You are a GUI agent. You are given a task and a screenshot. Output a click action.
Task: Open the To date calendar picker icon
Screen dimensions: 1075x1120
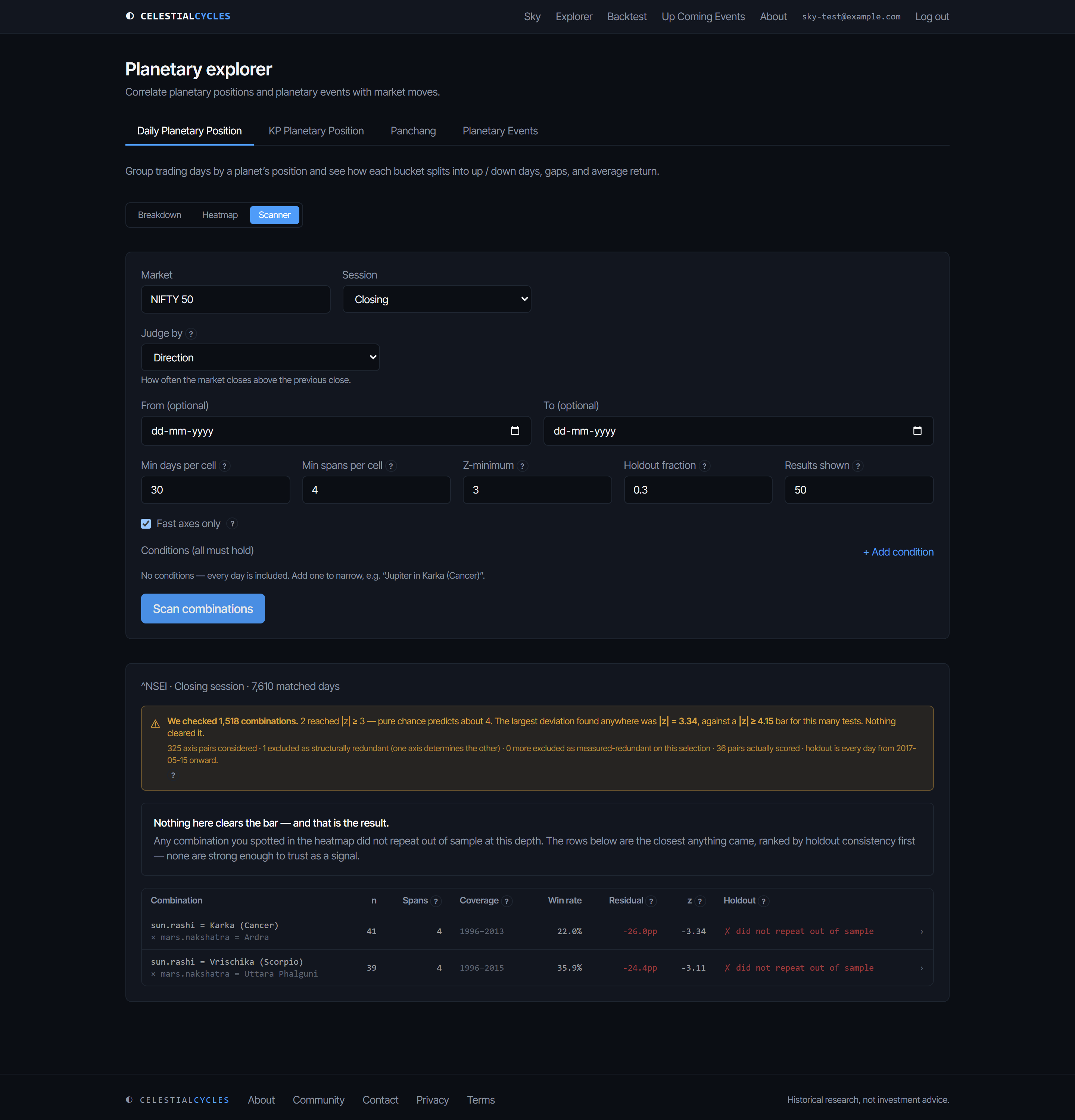click(x=917, y=431)
